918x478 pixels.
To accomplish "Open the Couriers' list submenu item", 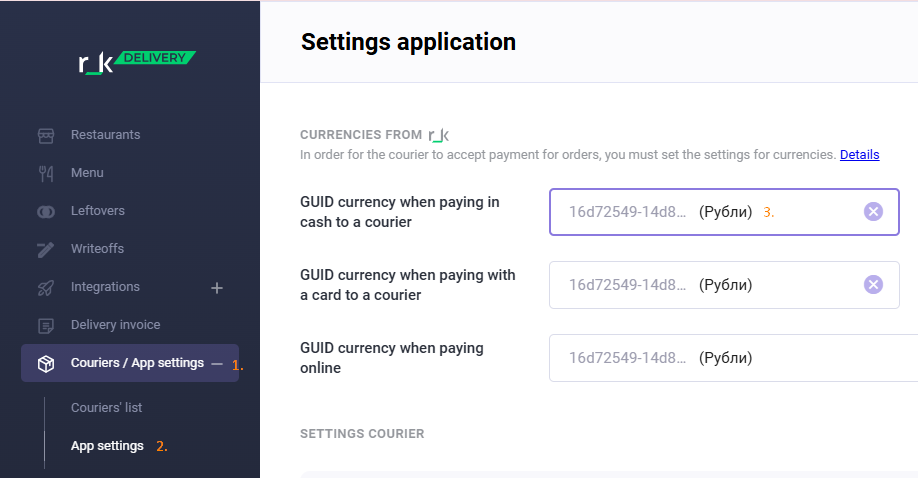I will (107, 408).
